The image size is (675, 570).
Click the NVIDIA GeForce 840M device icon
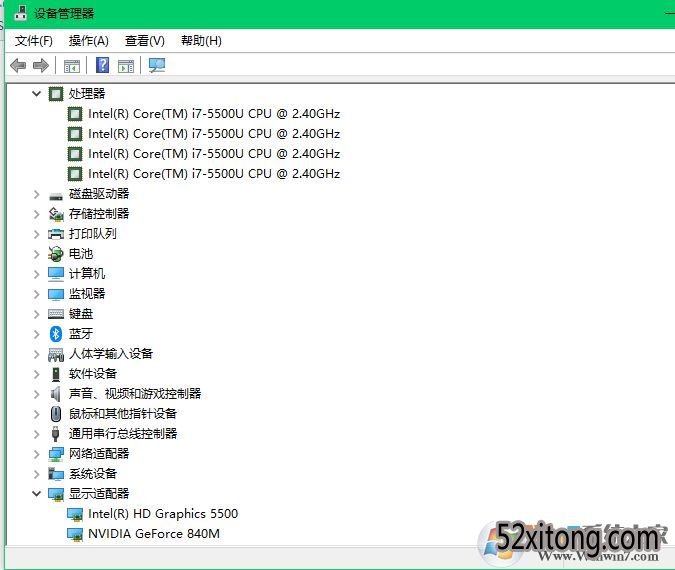(x=75, y=534)
